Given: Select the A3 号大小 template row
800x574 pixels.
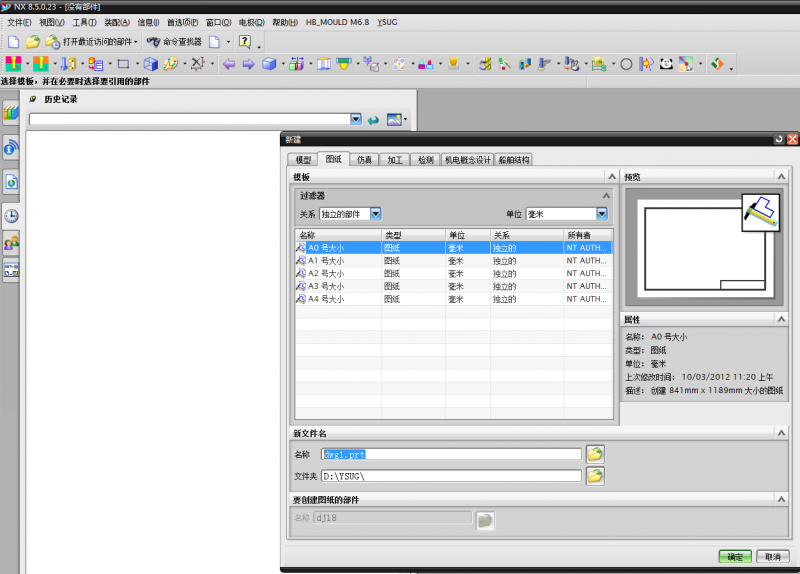Looking at the screenshot, I should pos(454,286).
